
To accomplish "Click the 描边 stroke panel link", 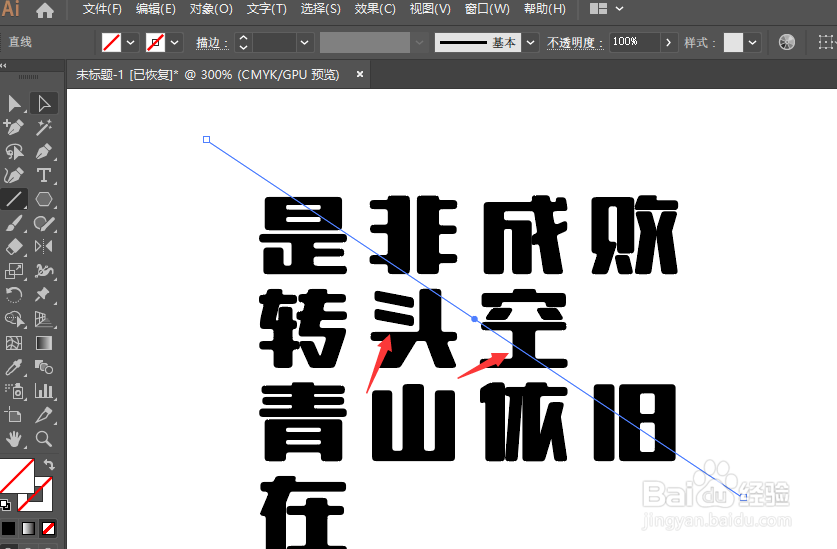I will coord(212,43).
